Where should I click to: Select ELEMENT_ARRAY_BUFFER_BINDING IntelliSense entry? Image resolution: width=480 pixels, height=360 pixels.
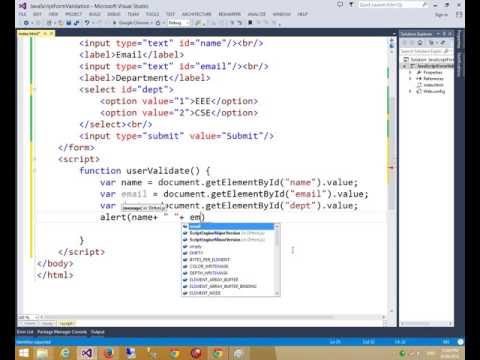coord(223,286)
